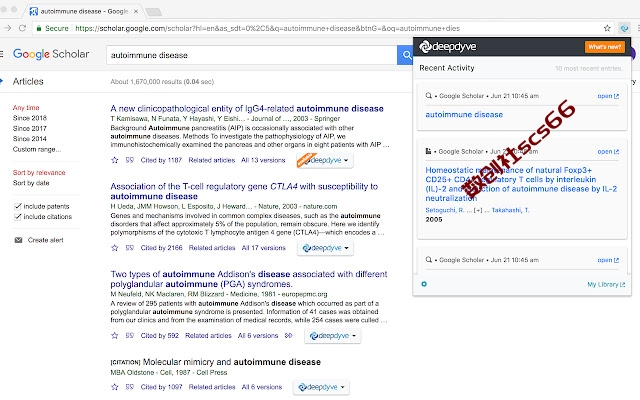This screenshot has height=400, width=640.
Task: Select Sort by date
Action: coord(31,183)
